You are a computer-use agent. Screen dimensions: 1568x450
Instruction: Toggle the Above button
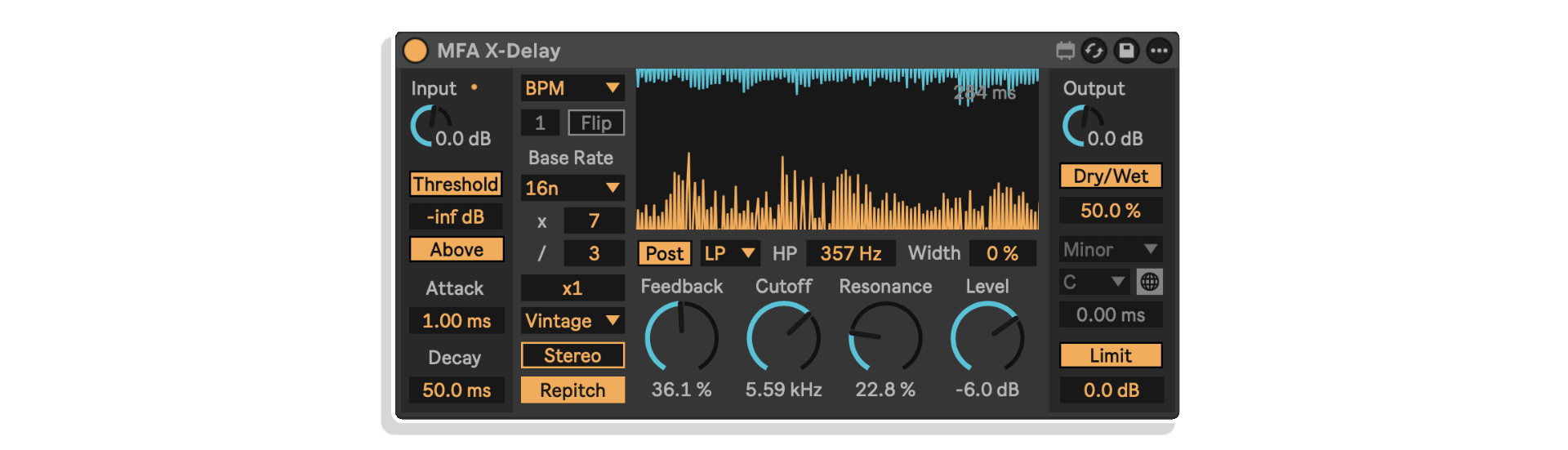click(x=457, y=249)
